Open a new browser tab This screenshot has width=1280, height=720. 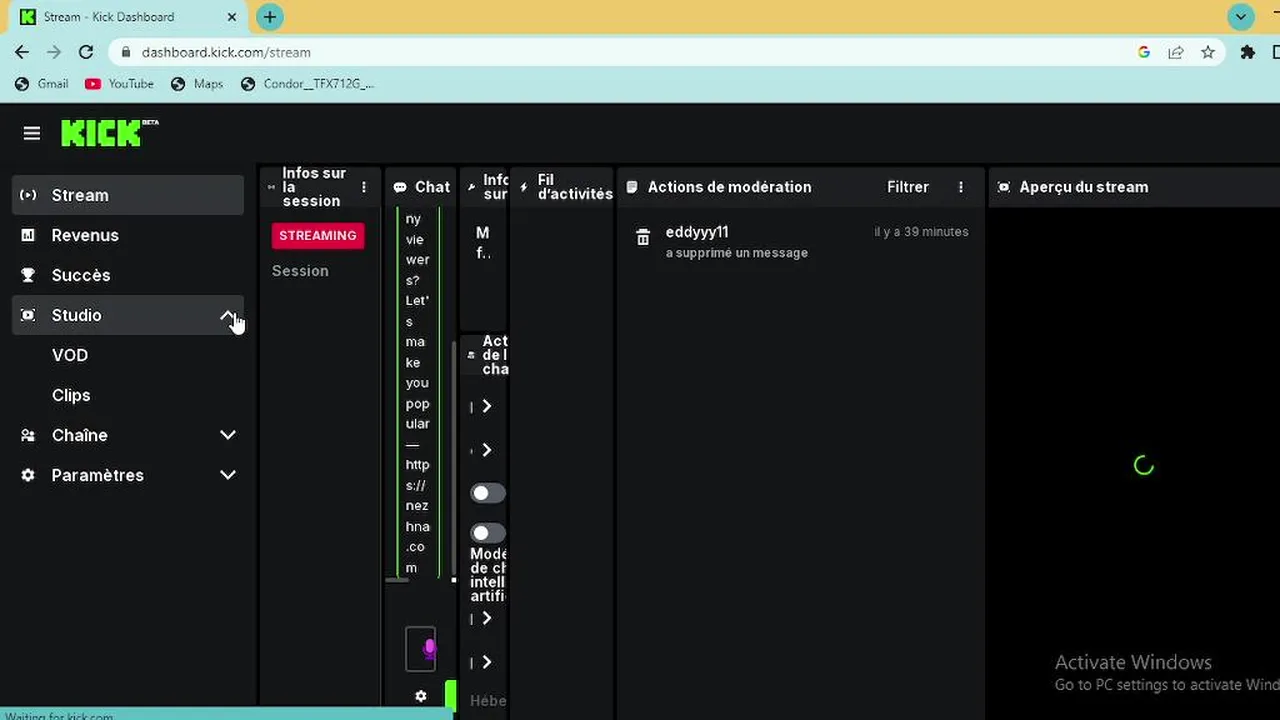[x=269, y=17]
